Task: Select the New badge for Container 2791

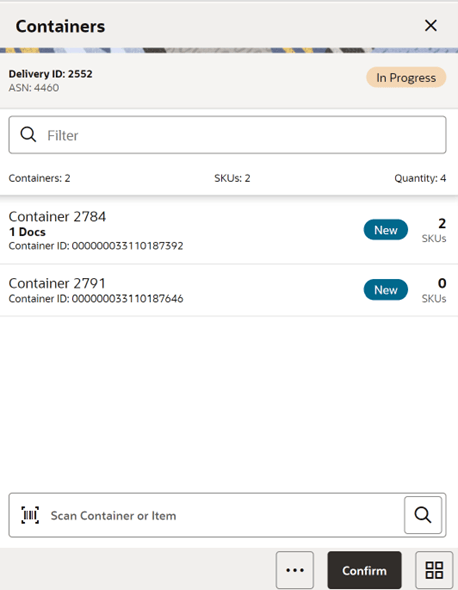Action: point(386,290)
